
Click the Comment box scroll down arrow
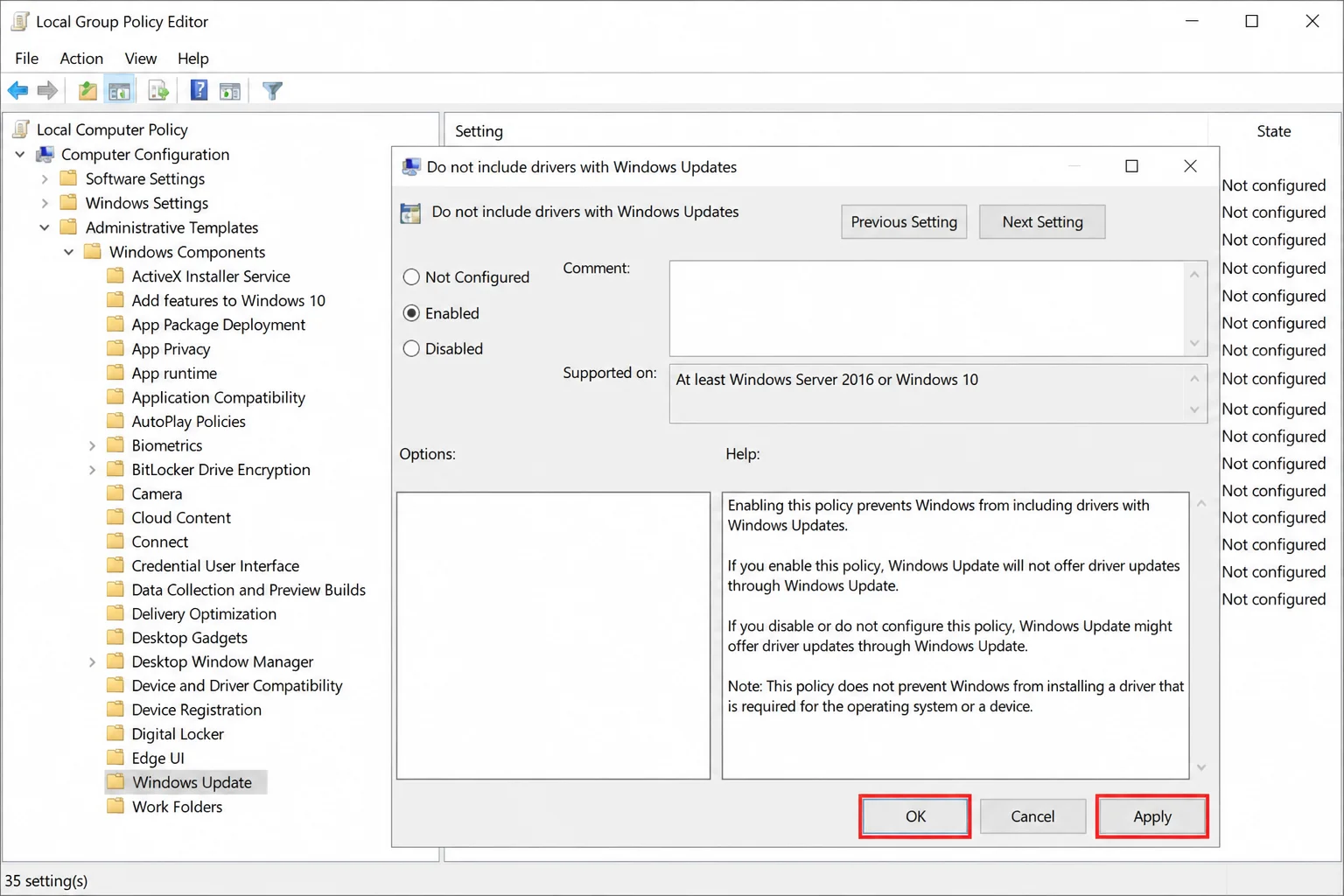tap(1194, 343)
